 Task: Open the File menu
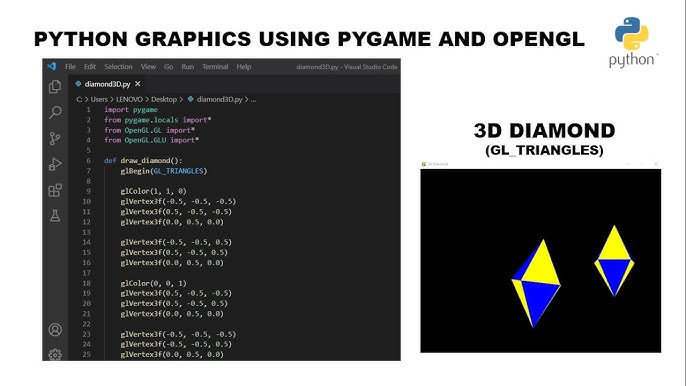click(x=70, y=67)
